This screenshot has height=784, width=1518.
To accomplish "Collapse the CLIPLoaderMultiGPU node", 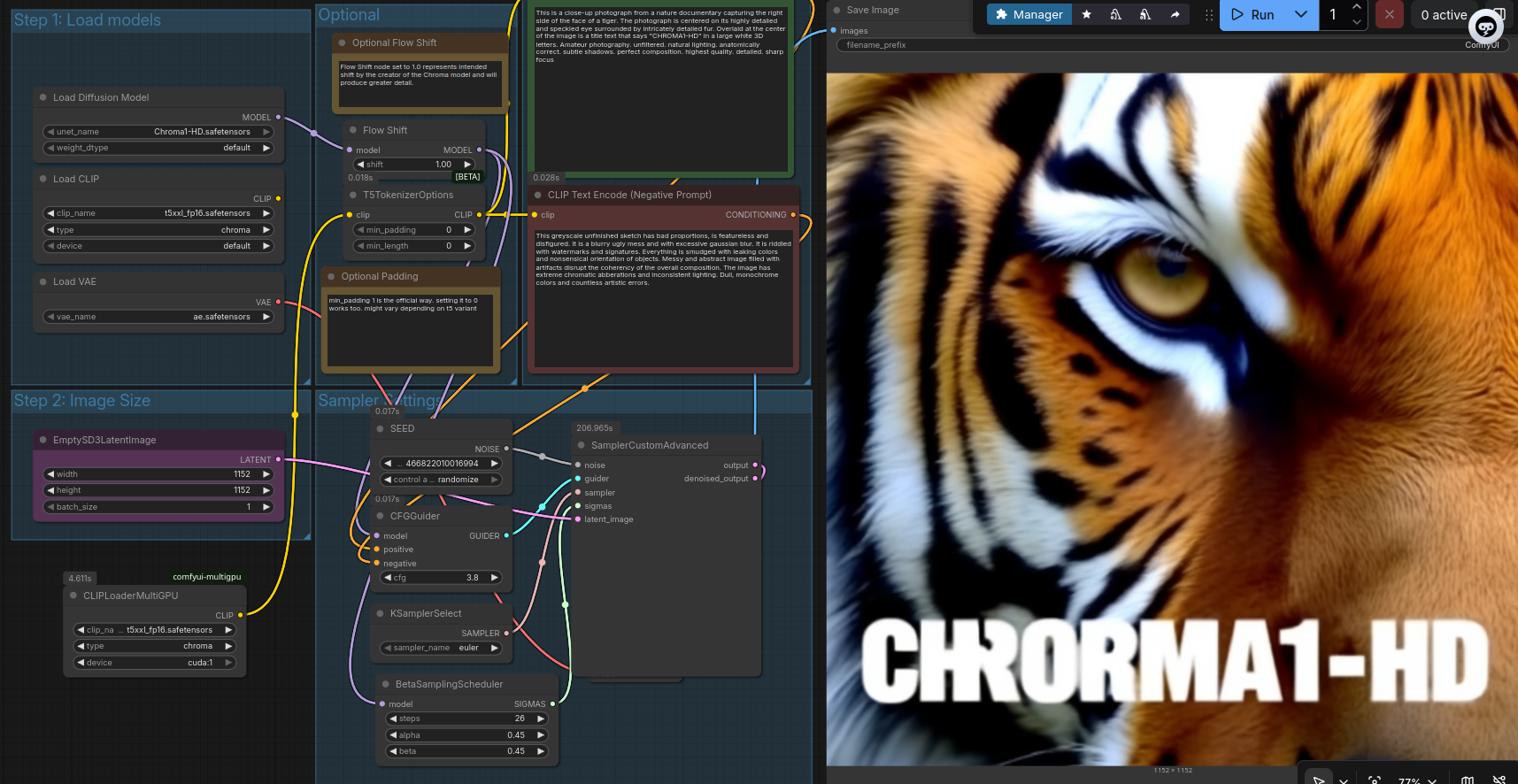I will 73,596.
